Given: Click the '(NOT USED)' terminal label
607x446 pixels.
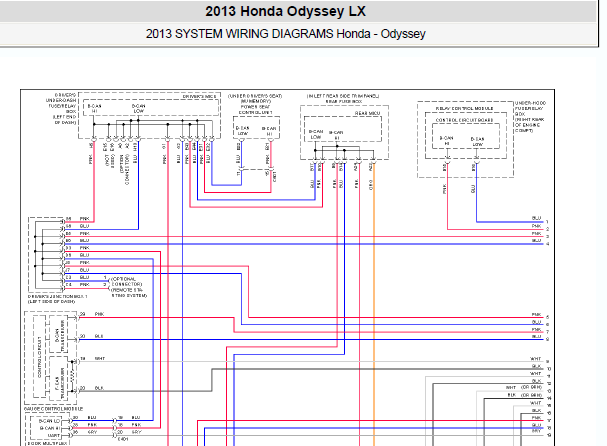Looking at the screenshot, I should click(109, 160).
